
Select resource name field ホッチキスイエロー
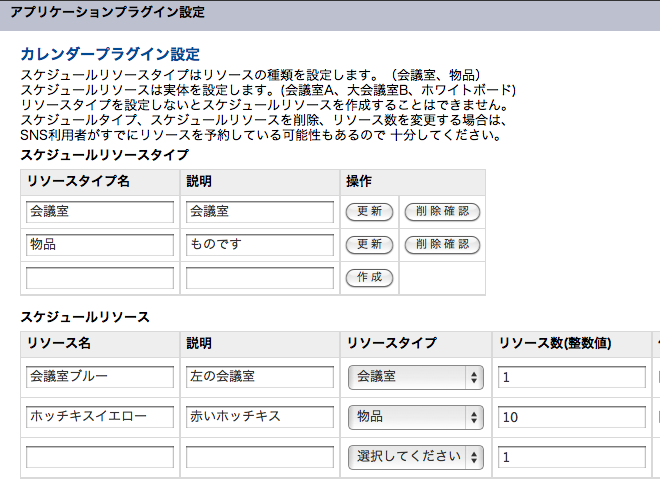100,417
